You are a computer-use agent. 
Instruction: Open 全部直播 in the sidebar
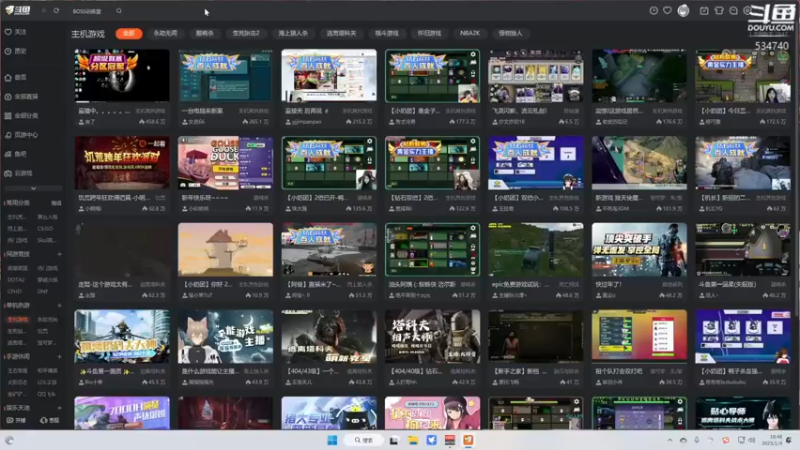(21, 96)
